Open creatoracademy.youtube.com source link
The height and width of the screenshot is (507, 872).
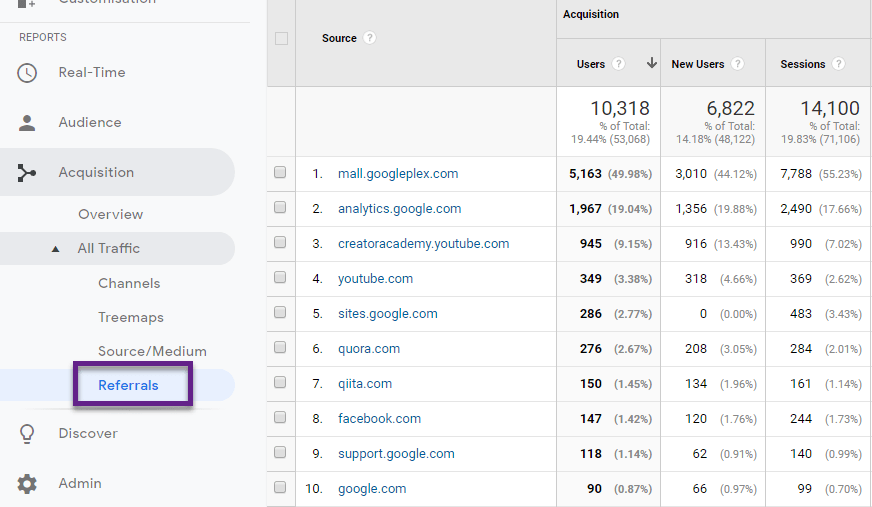[423, 243]
